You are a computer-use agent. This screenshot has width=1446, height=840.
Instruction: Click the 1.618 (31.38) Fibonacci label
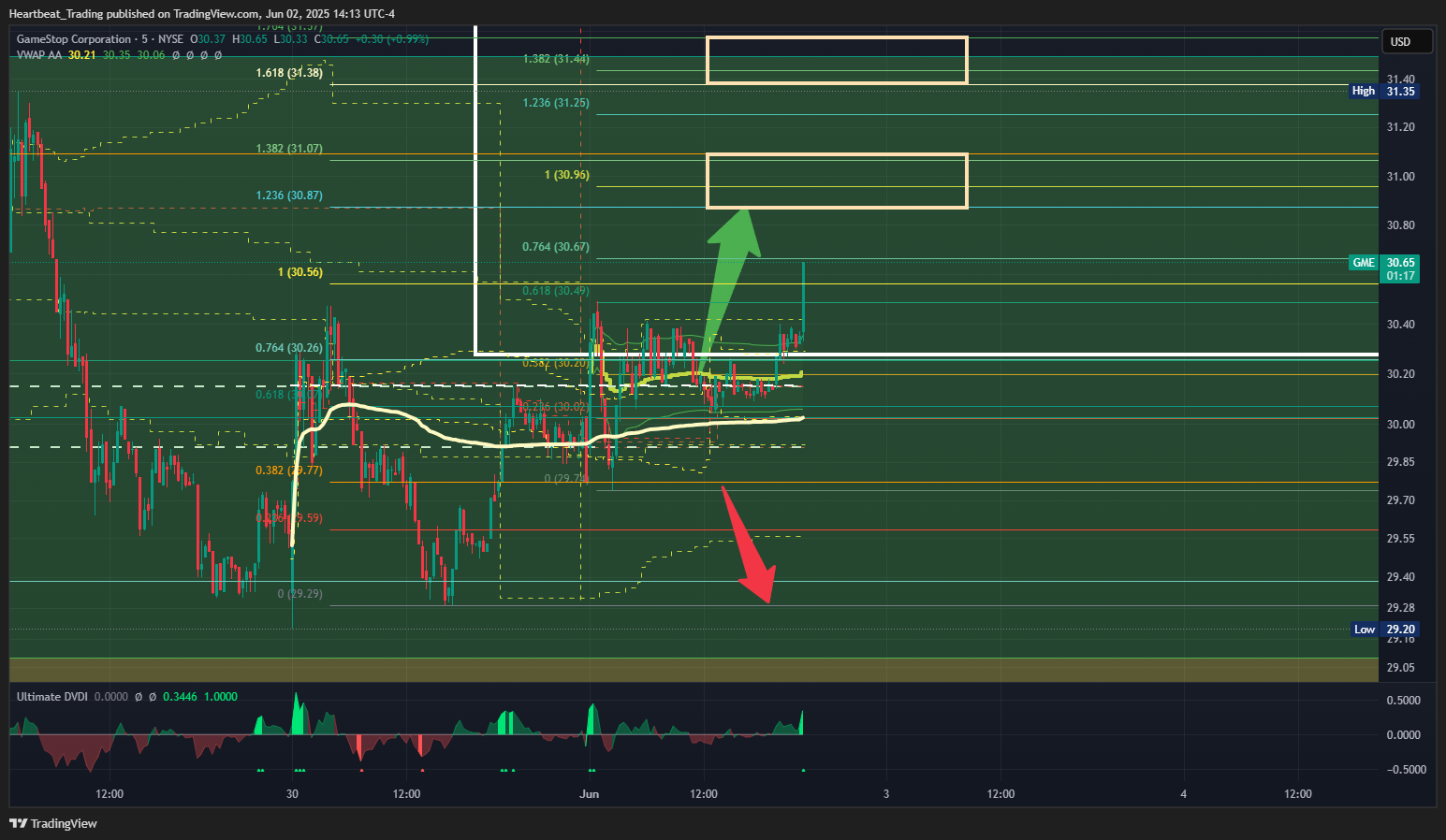point(289,73)
